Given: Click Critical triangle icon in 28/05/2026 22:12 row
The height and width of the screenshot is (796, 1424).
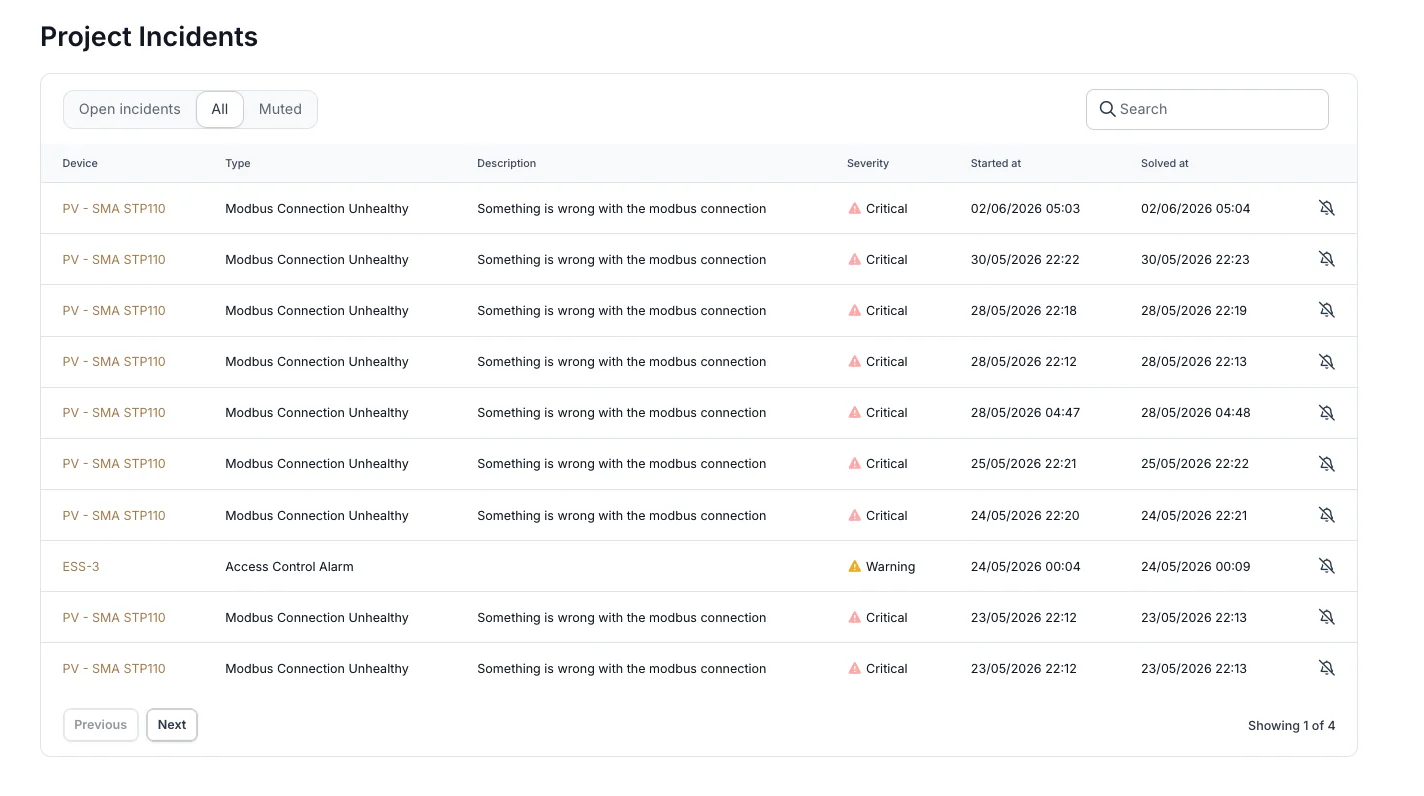Looking at the screenshot, I should click(x=854, y=361).
